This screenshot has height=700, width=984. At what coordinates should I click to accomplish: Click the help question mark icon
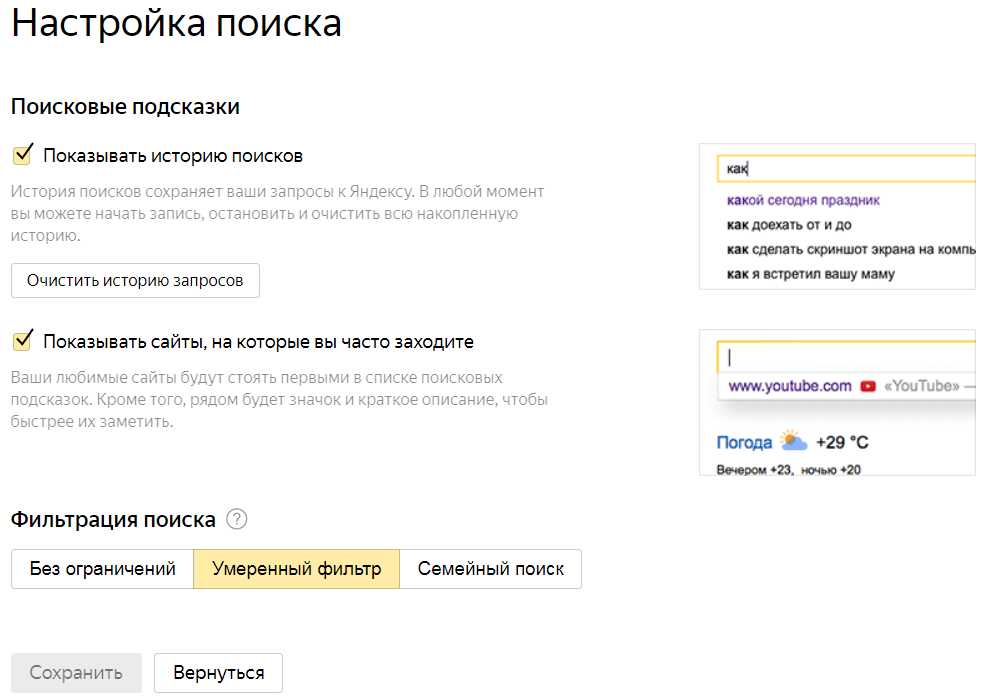click(x=236, y=520)
